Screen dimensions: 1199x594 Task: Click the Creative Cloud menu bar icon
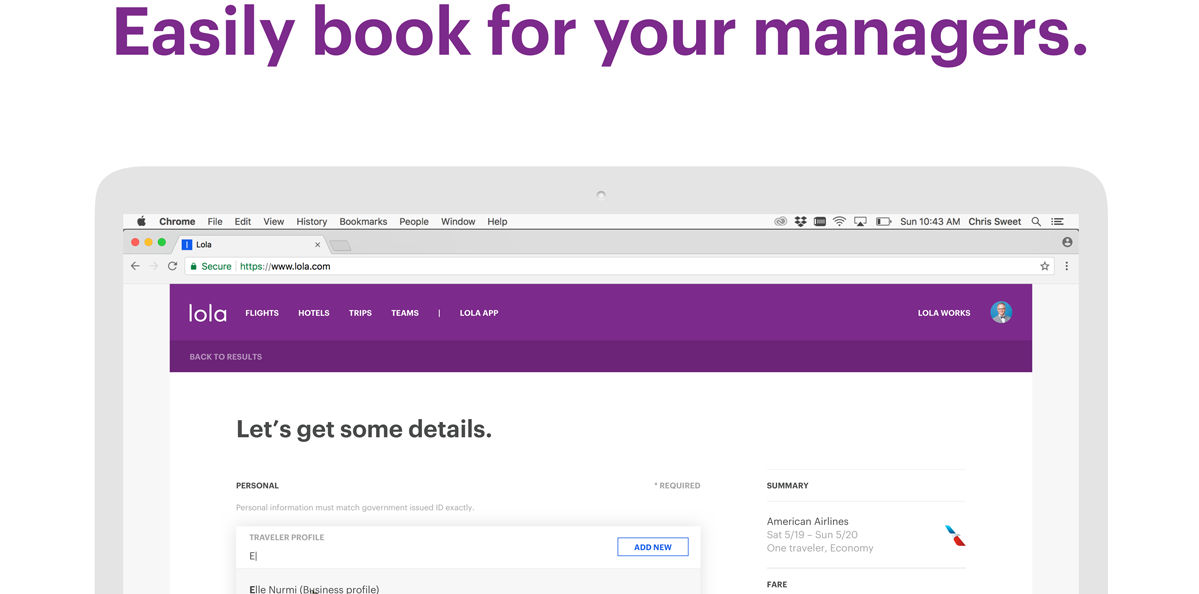click(x=781, y=222)
